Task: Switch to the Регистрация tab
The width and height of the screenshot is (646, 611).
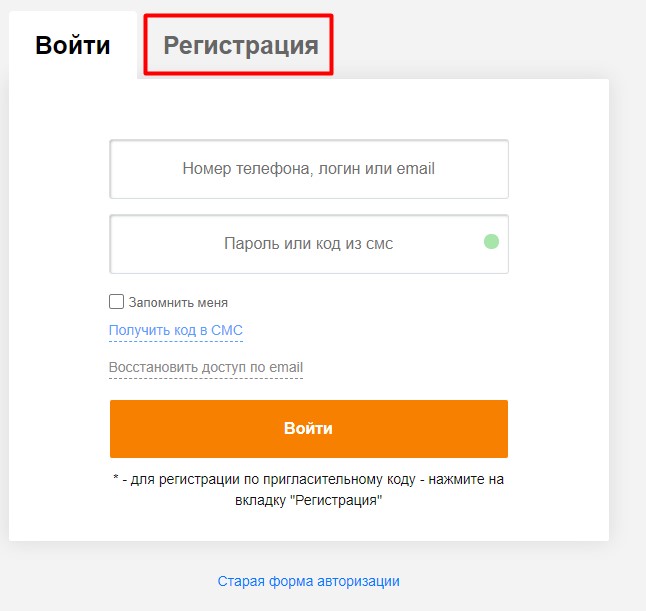Action: click(x=240, y=45)
